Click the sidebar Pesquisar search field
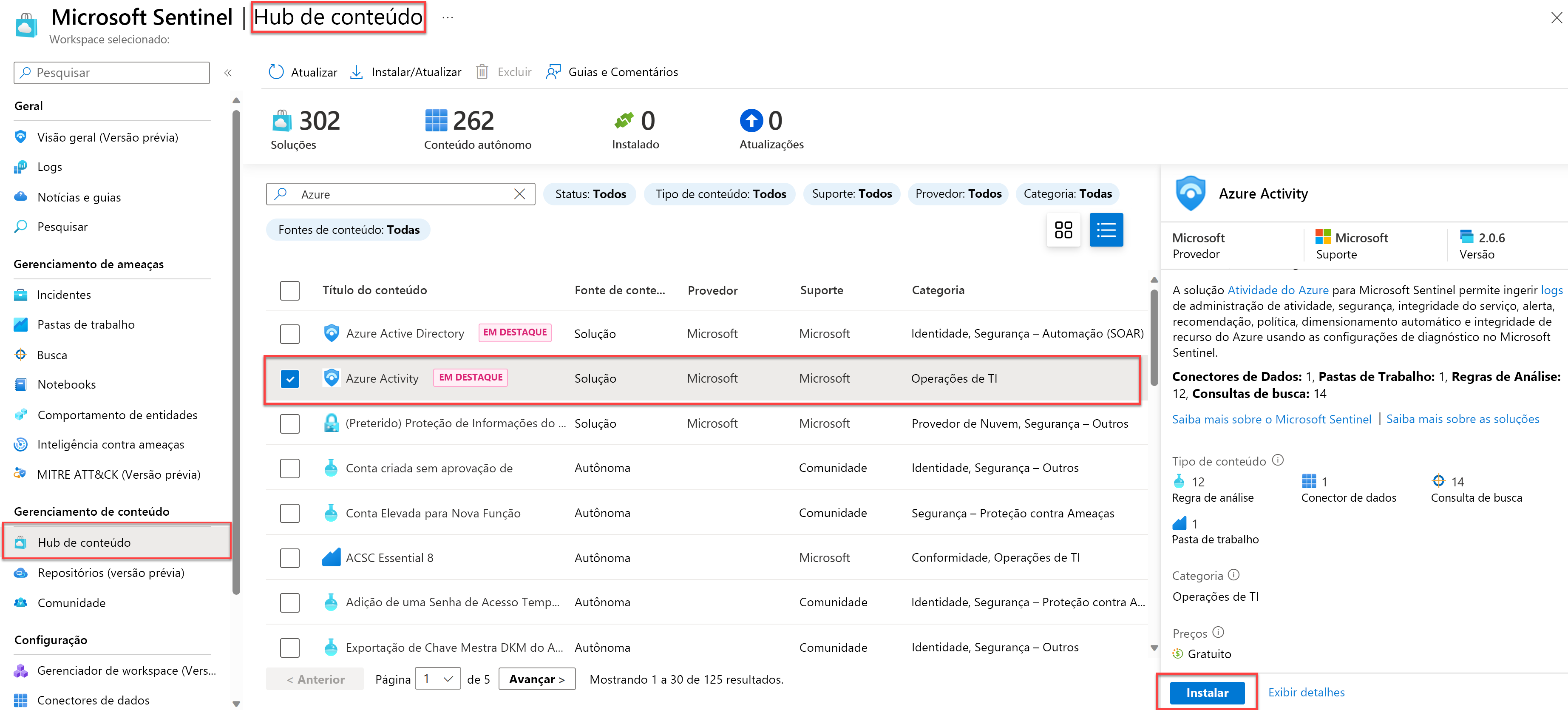 pos(112,72)
